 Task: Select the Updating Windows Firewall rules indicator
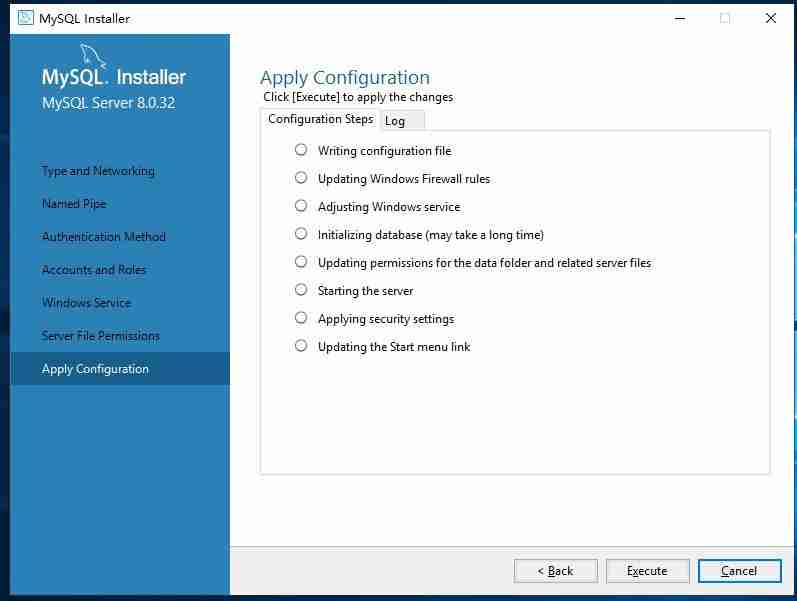[301, 178]
